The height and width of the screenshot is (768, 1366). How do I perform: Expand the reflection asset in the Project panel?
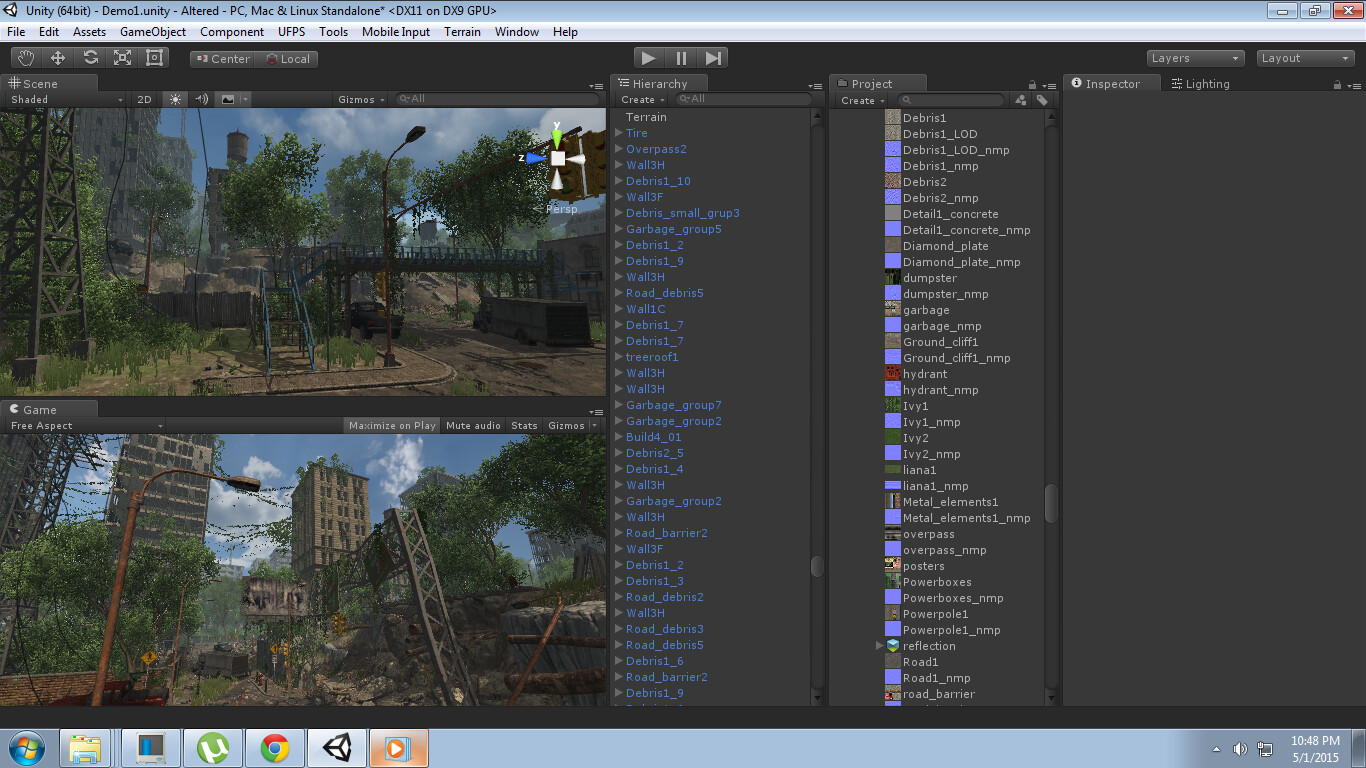[880, 645]
